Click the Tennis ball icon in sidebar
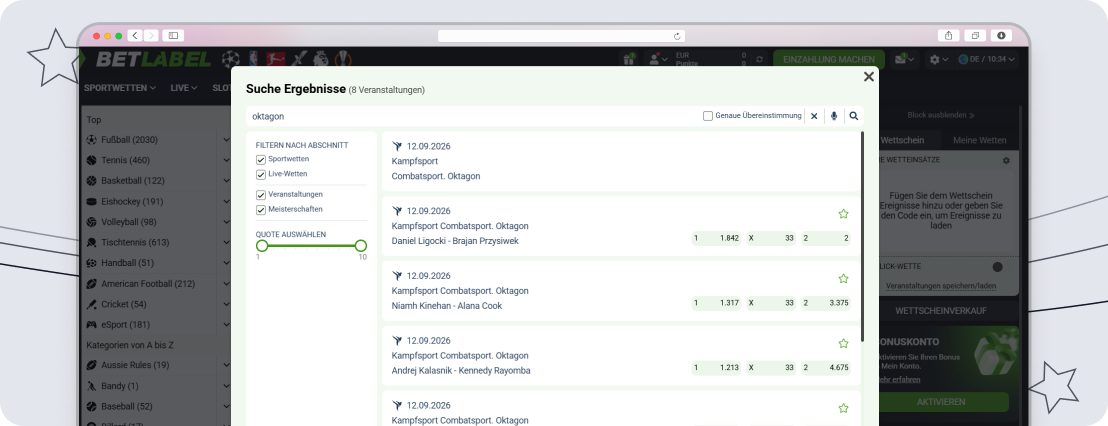This screenshot has width=1108, height=426. (x=92, y=160)
